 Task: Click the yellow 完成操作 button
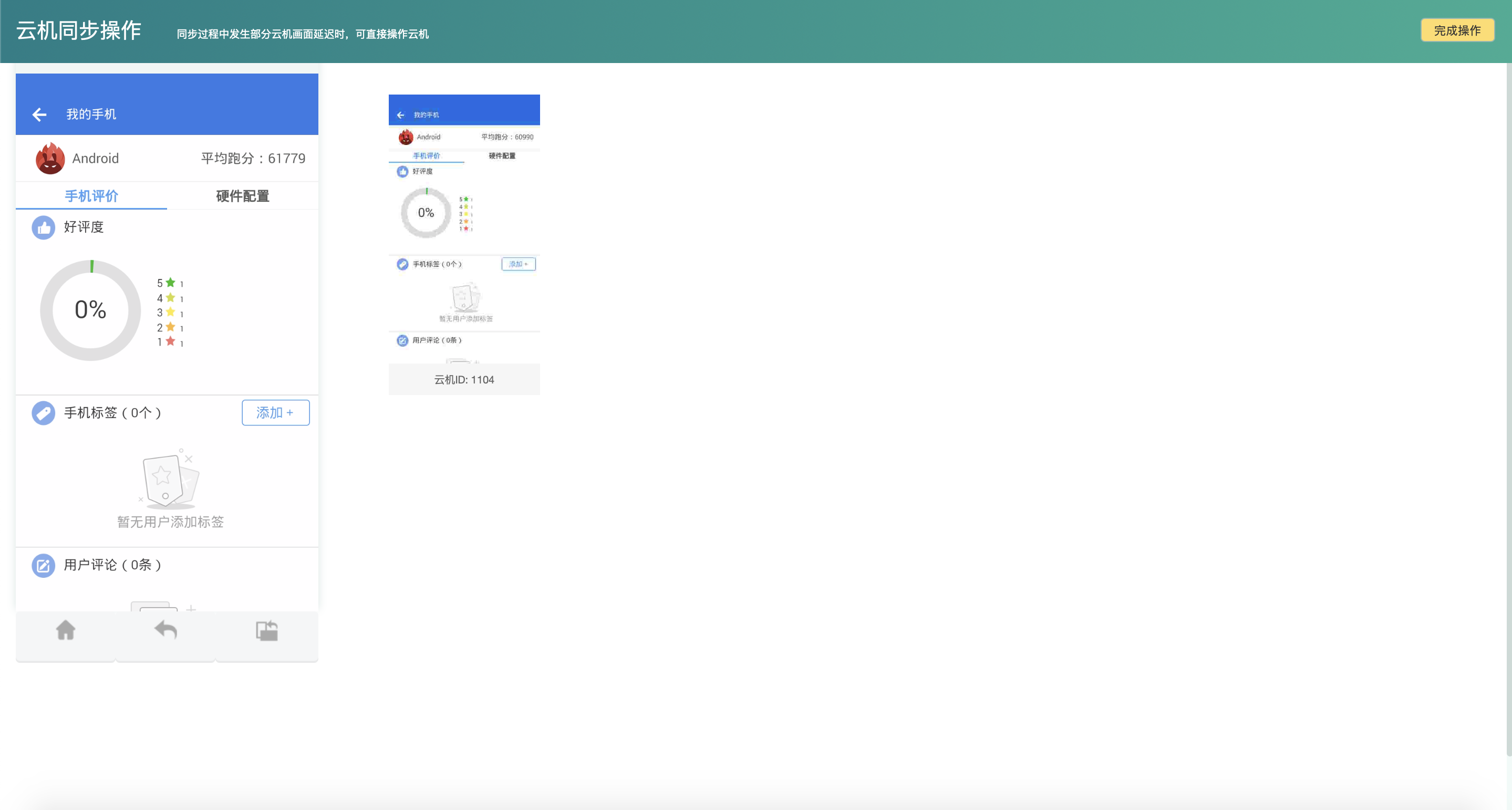point(1457,30)
